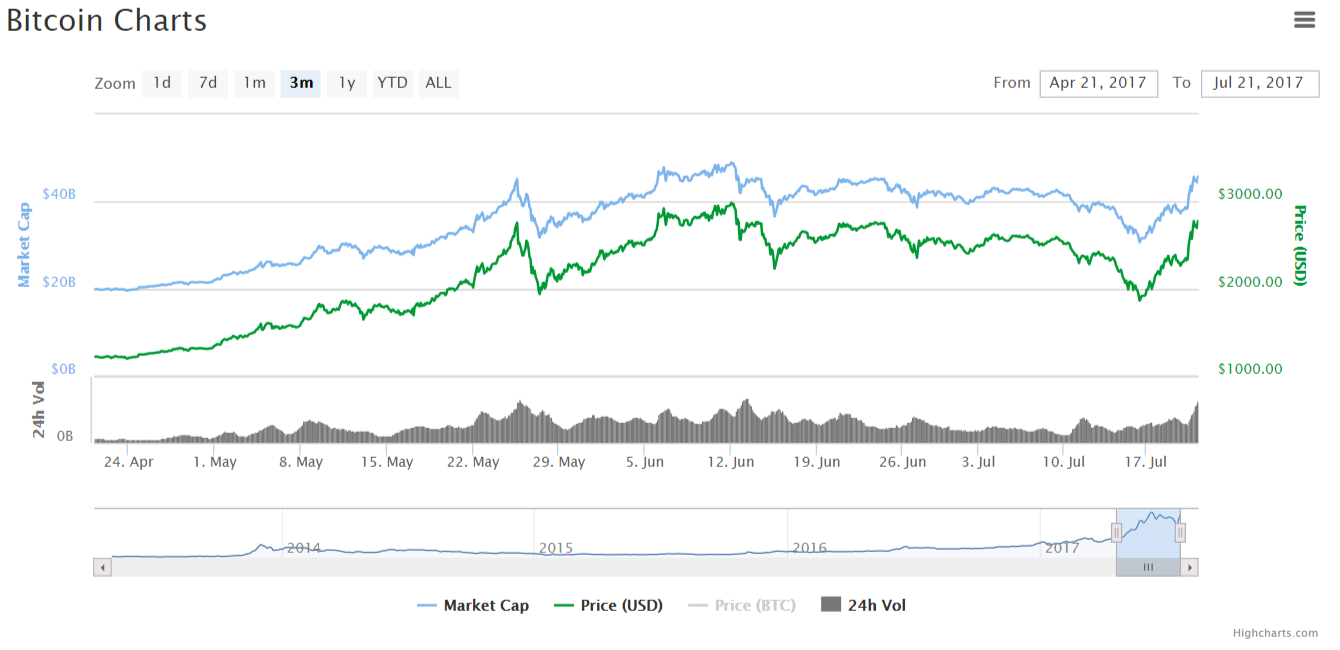Click the navigator scrollbar left arrow
This screenshot has width=1340, height=650.
102,567
